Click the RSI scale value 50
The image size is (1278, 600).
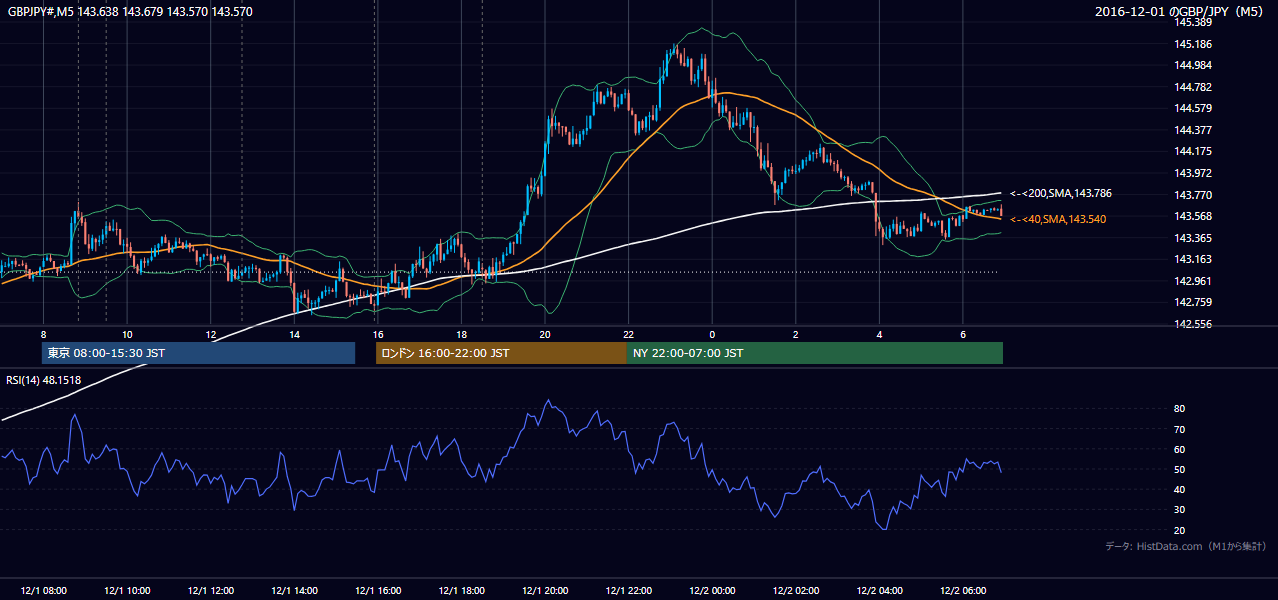pyautogui.click(x=1180, y=470)
